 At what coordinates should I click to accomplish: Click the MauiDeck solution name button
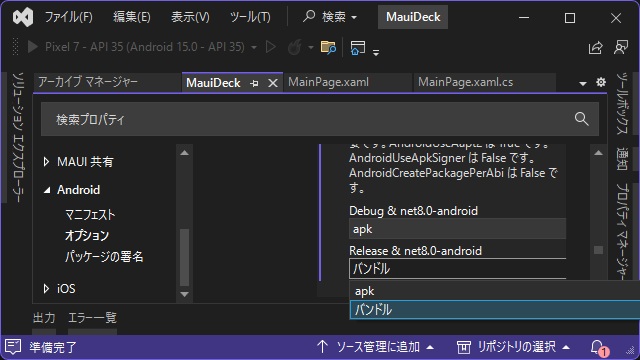(413, 17)
